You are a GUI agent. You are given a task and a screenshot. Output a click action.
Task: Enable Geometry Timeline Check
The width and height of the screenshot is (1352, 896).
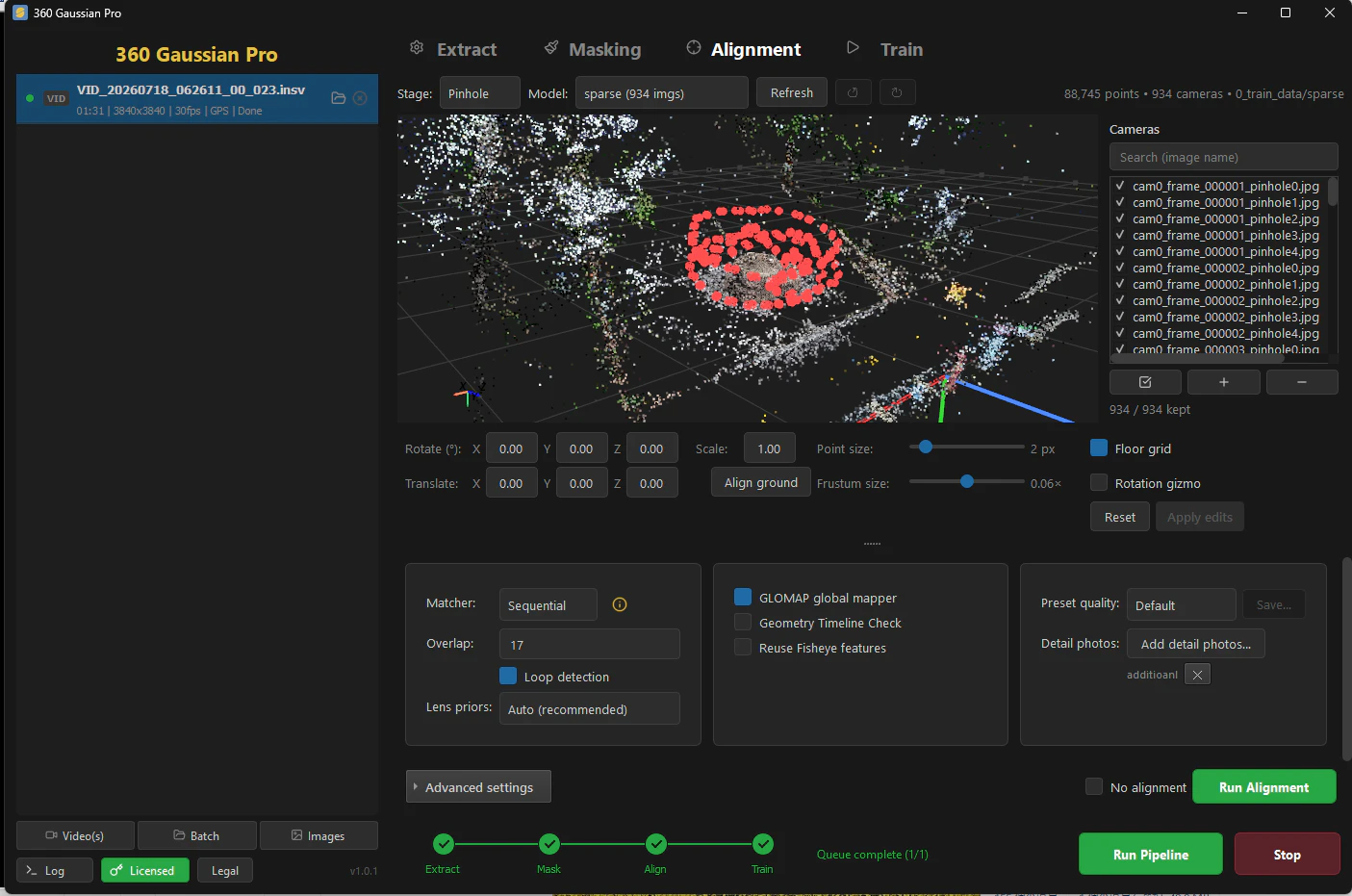click(x=743, y=622)
